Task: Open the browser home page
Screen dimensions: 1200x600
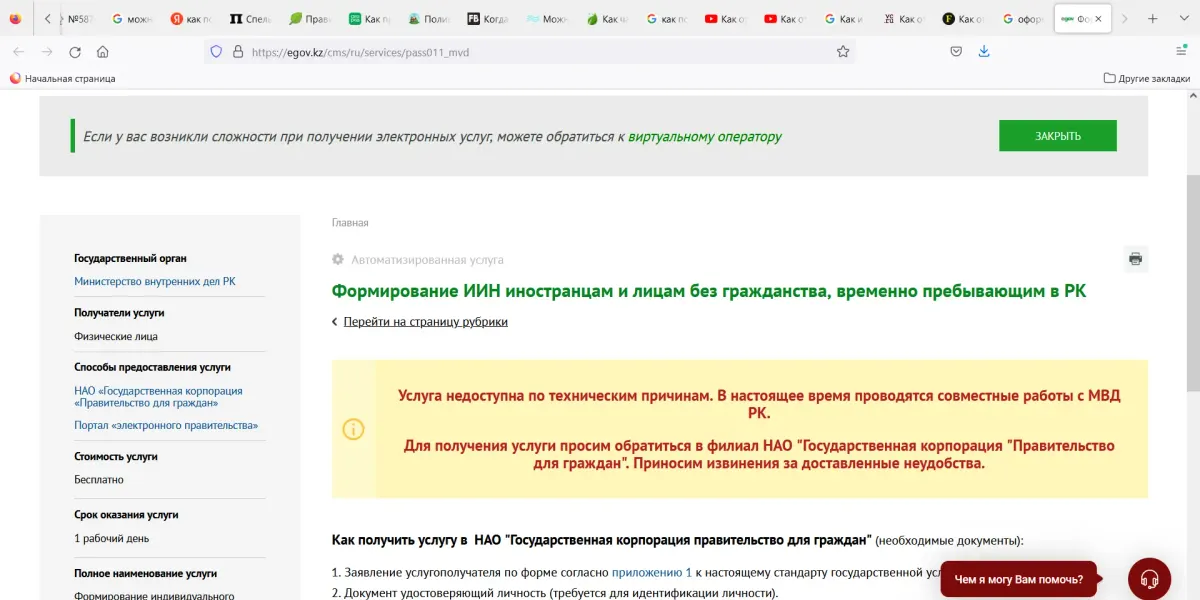Action: (x=103, y=52)
